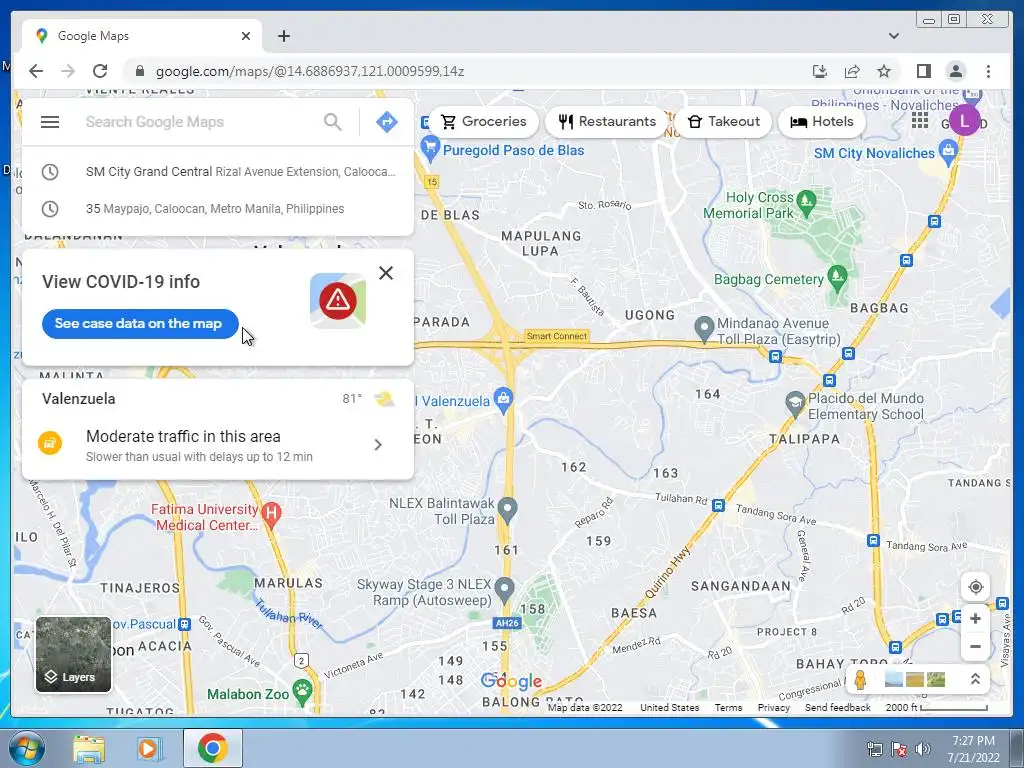Select 35 Maypajo, Caloocan recent search
The height and width of the screenshot is (768, 1024).
[218, 209]
